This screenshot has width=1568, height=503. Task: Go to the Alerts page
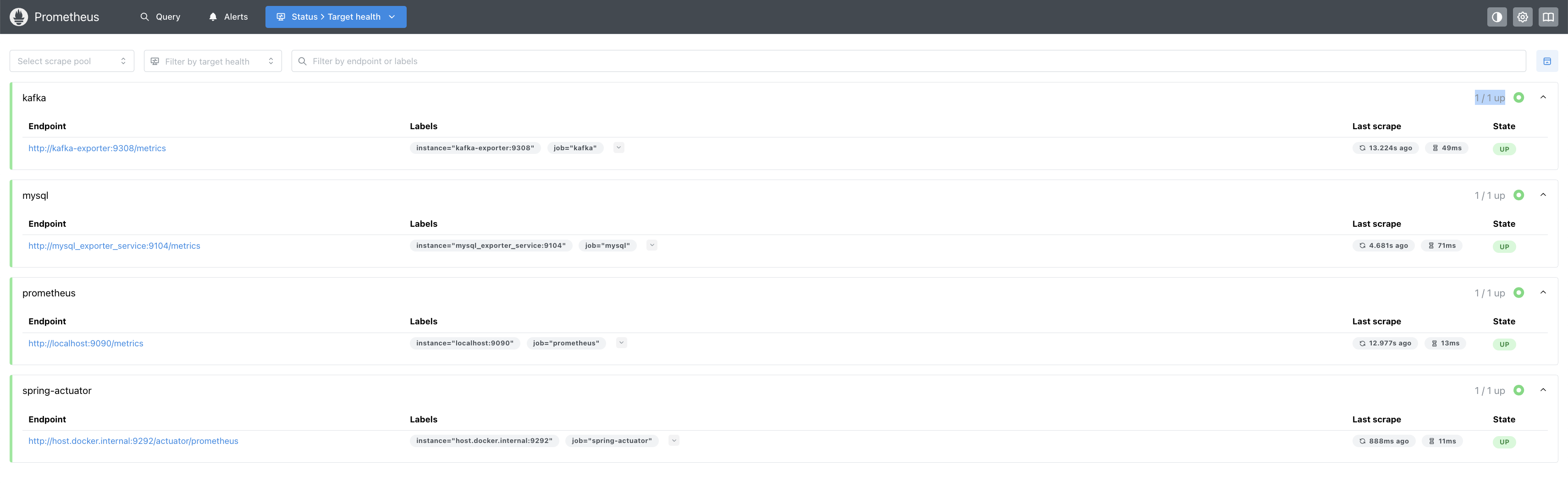[x=228, y=17]
